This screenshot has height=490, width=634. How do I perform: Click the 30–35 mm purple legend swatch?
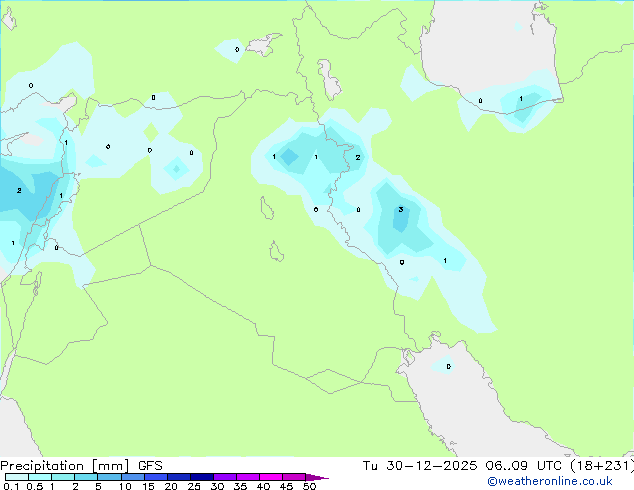click(224, 477)
